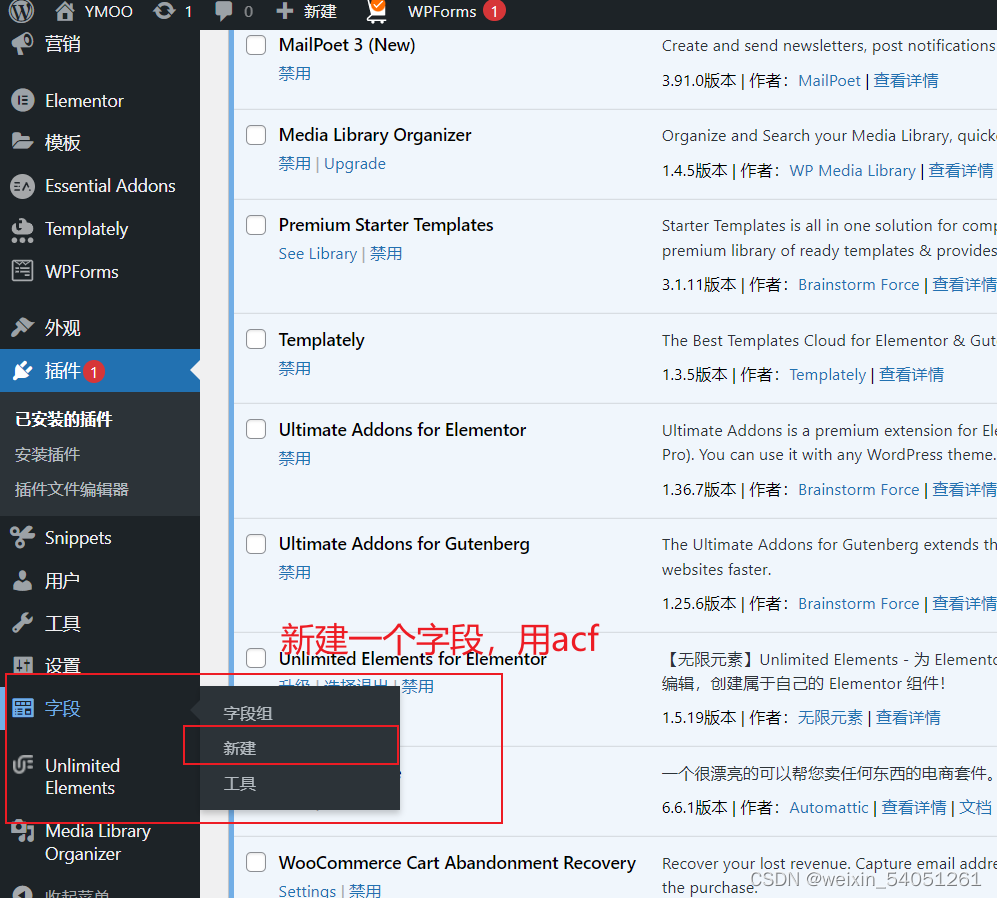The height and width of the screenshot is (898, 997).
Task: Click the plus icon next to 新建
Action: click(285, 11)
